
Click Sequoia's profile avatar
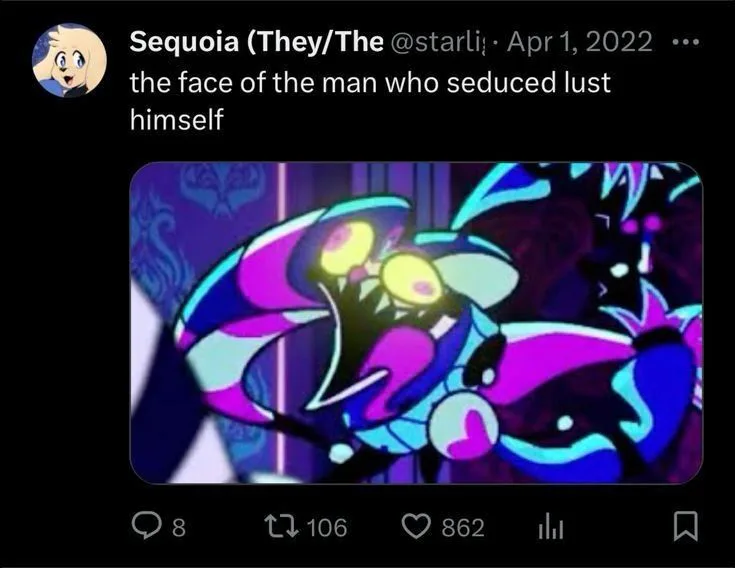click(x=69, y=59)
